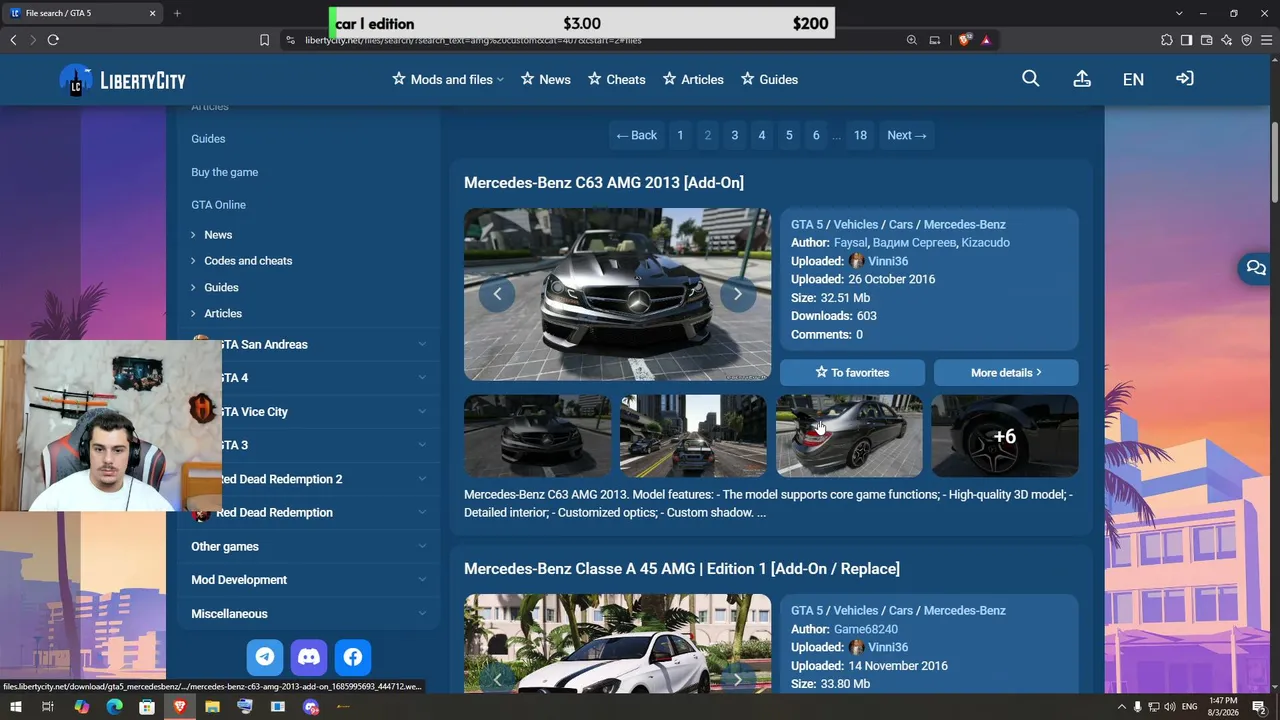The image size is (1280, 720).
Task: Select the File search / GTA 5 tab
Action: 84,13
